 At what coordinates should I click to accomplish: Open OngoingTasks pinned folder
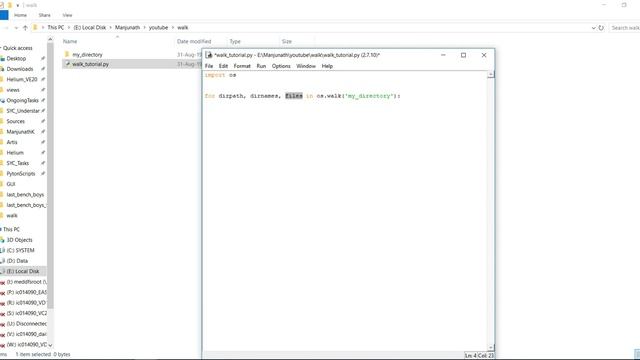[22, 100]
